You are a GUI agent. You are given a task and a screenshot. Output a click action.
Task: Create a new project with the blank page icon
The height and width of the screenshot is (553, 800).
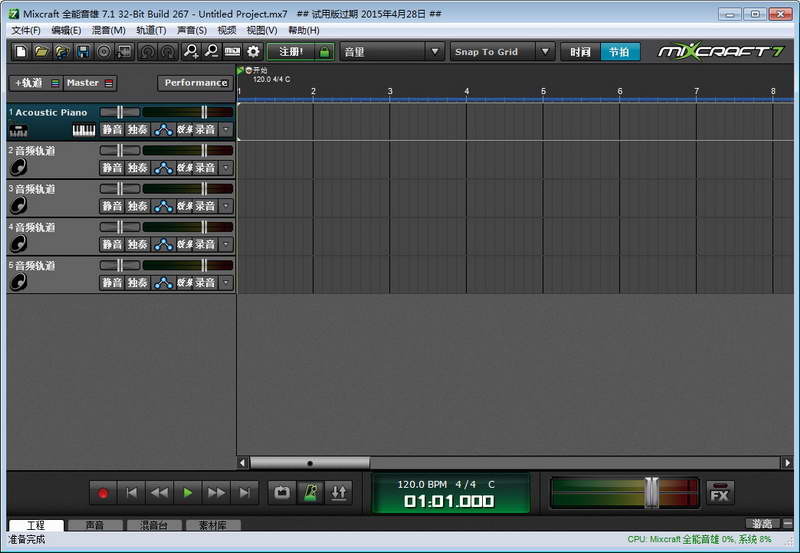click(x=21, y=52)
